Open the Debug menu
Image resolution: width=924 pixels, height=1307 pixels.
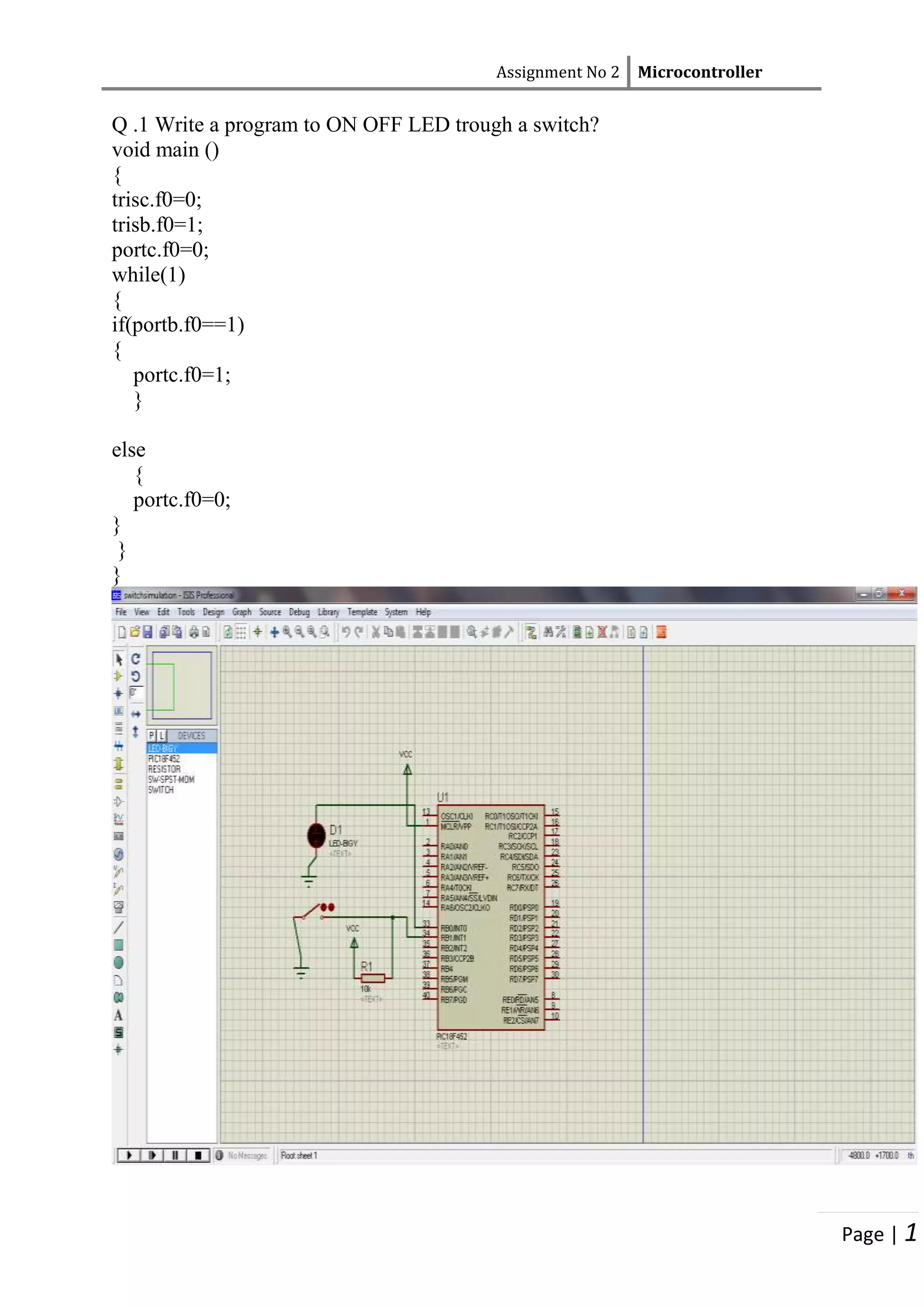click(x=299, y=612)
